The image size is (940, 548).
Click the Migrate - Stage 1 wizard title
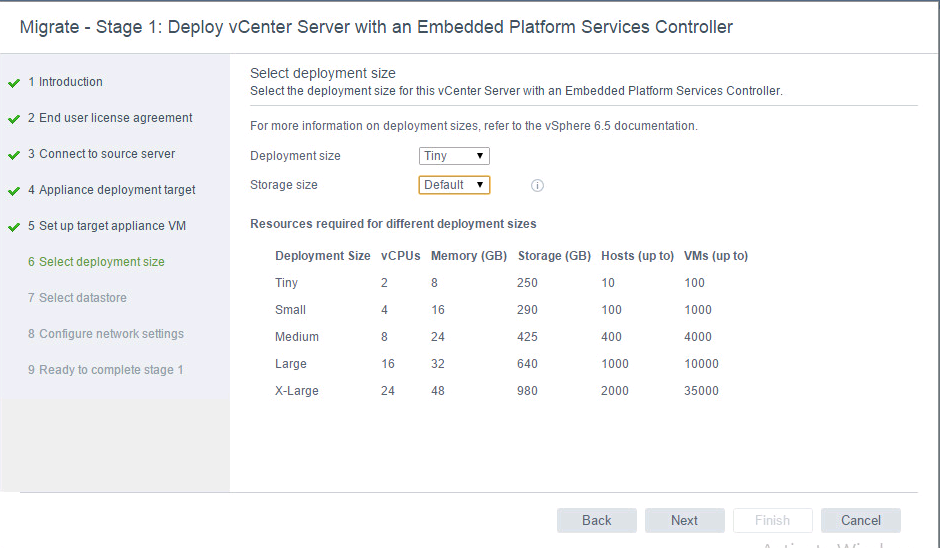coord(376,27)
